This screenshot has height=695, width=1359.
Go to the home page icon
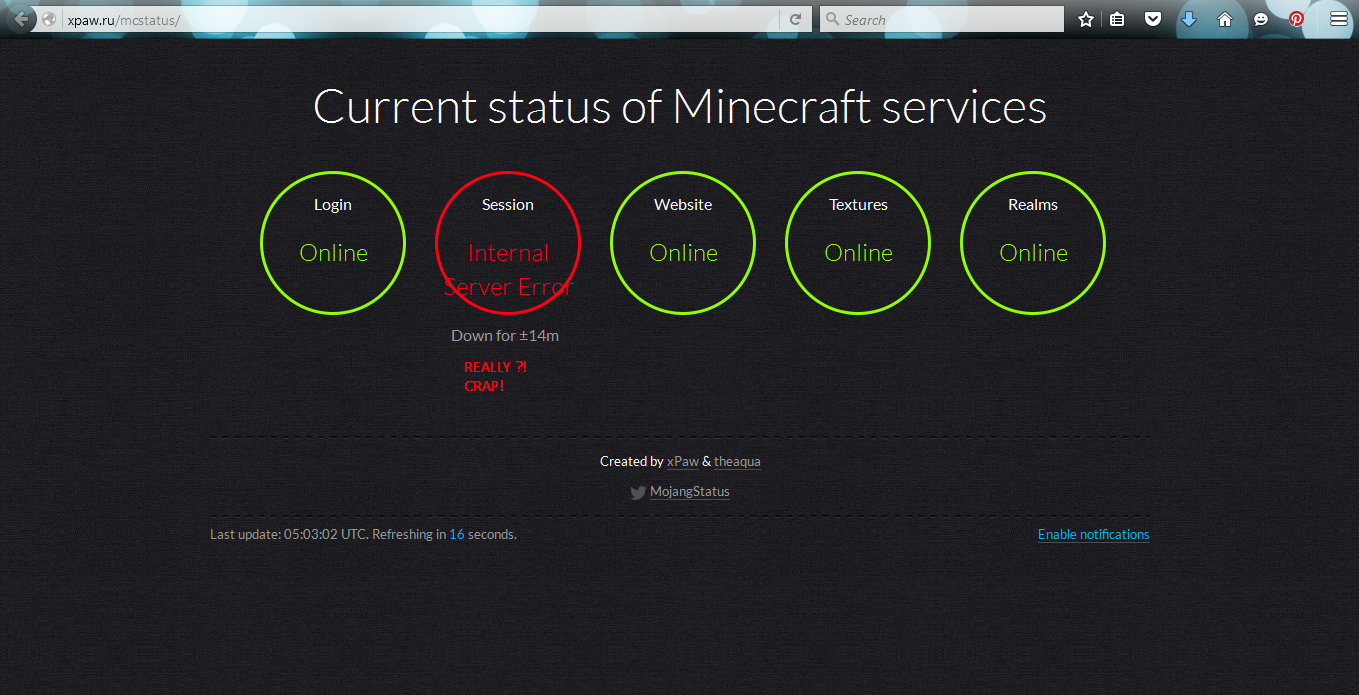coord(1224,19)
